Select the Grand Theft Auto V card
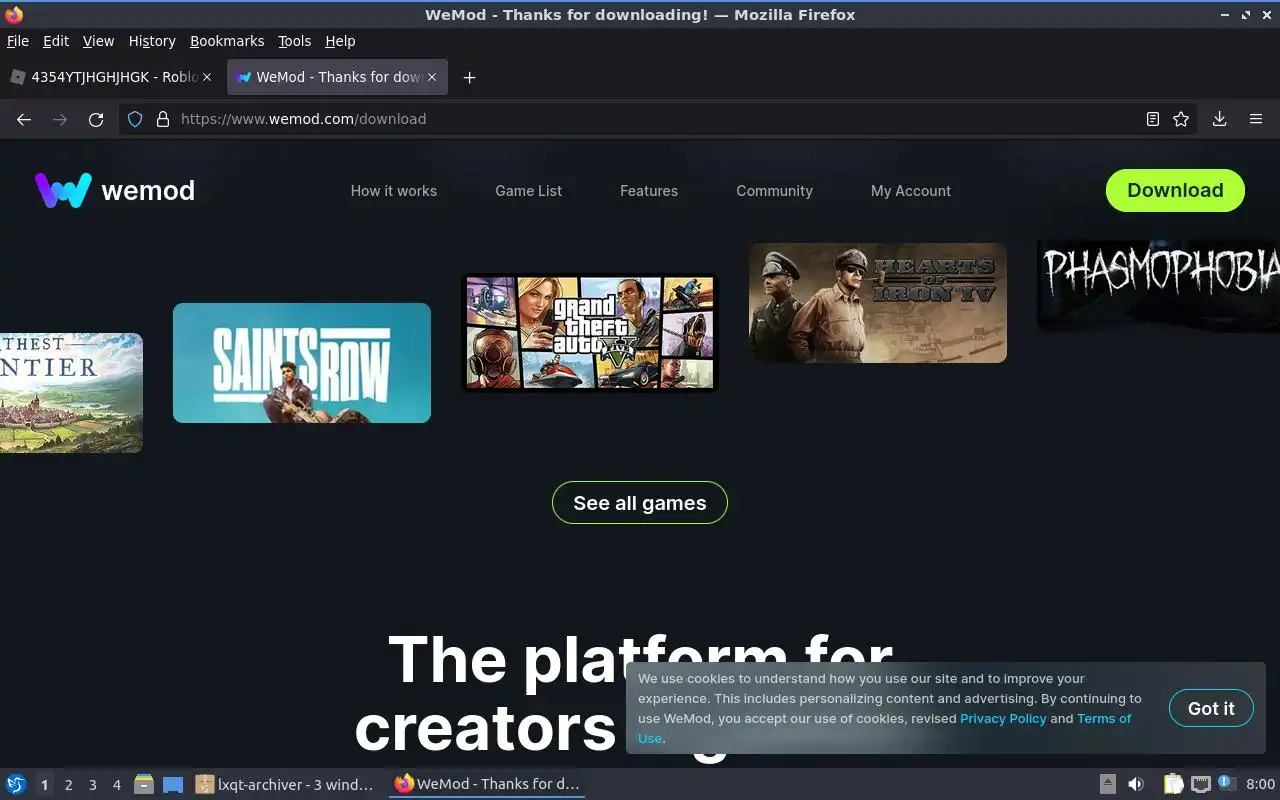Screen dimensions: 1280x800 (590, 333)
